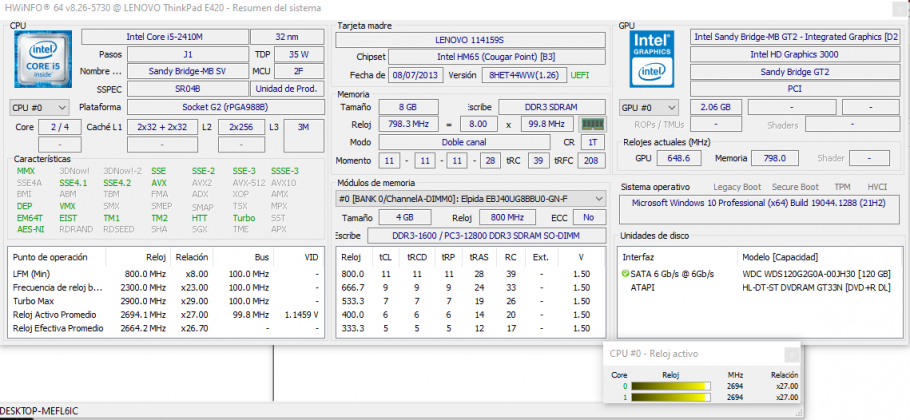
Task: Click the Intel HM65 (Cougar Point) chipset field
Action: coord(496,57)
